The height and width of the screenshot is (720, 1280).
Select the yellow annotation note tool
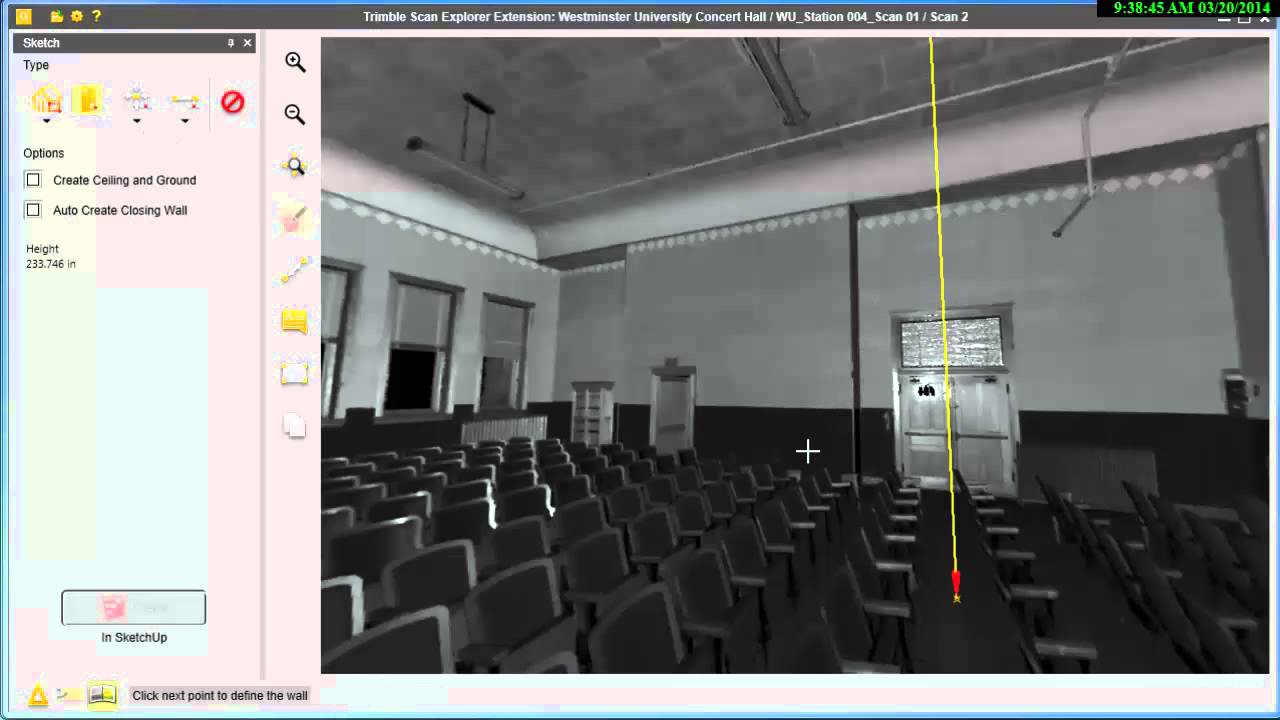click(x=294, y=322)
